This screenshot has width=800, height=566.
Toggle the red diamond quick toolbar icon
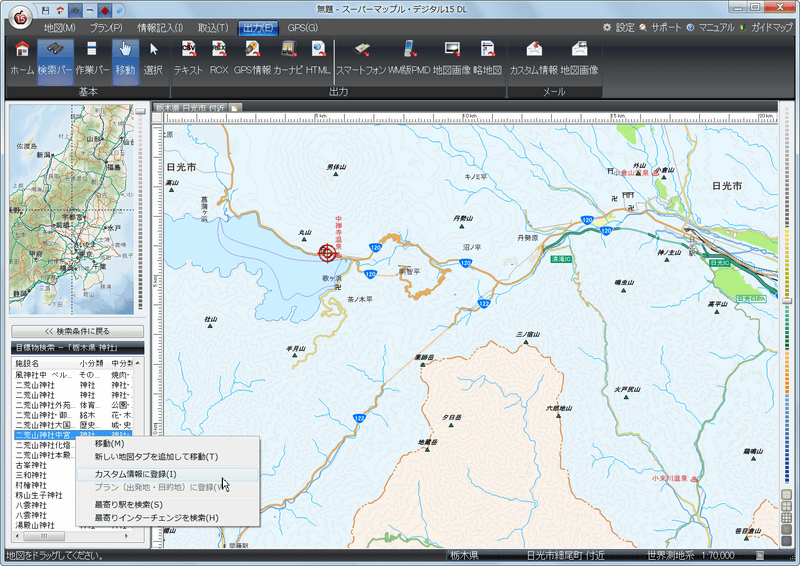[x=105, y=10]
